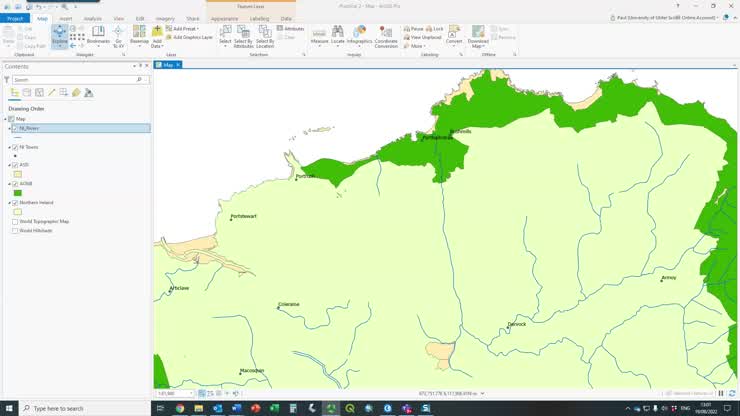Open the Insert ribbon tab
Viewport: 740px width, 416px height.
click(65, 18)
